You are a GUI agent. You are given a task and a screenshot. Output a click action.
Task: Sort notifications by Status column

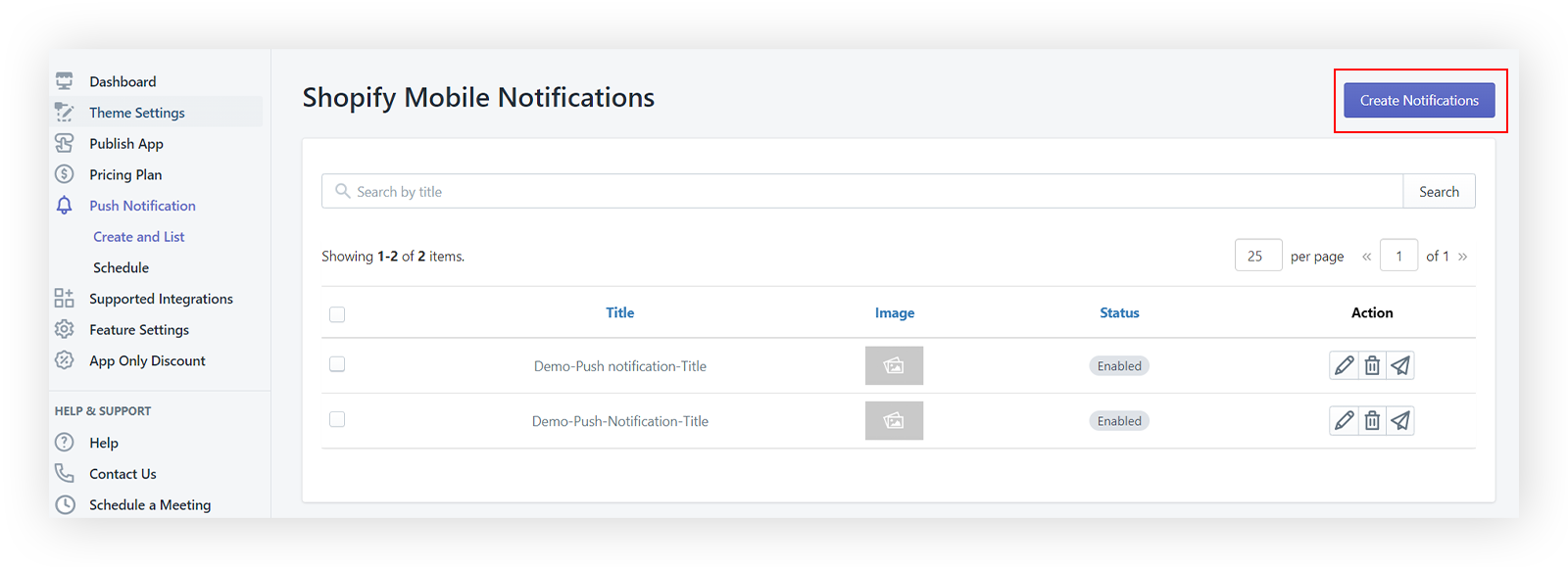[x=1119, y=311]
